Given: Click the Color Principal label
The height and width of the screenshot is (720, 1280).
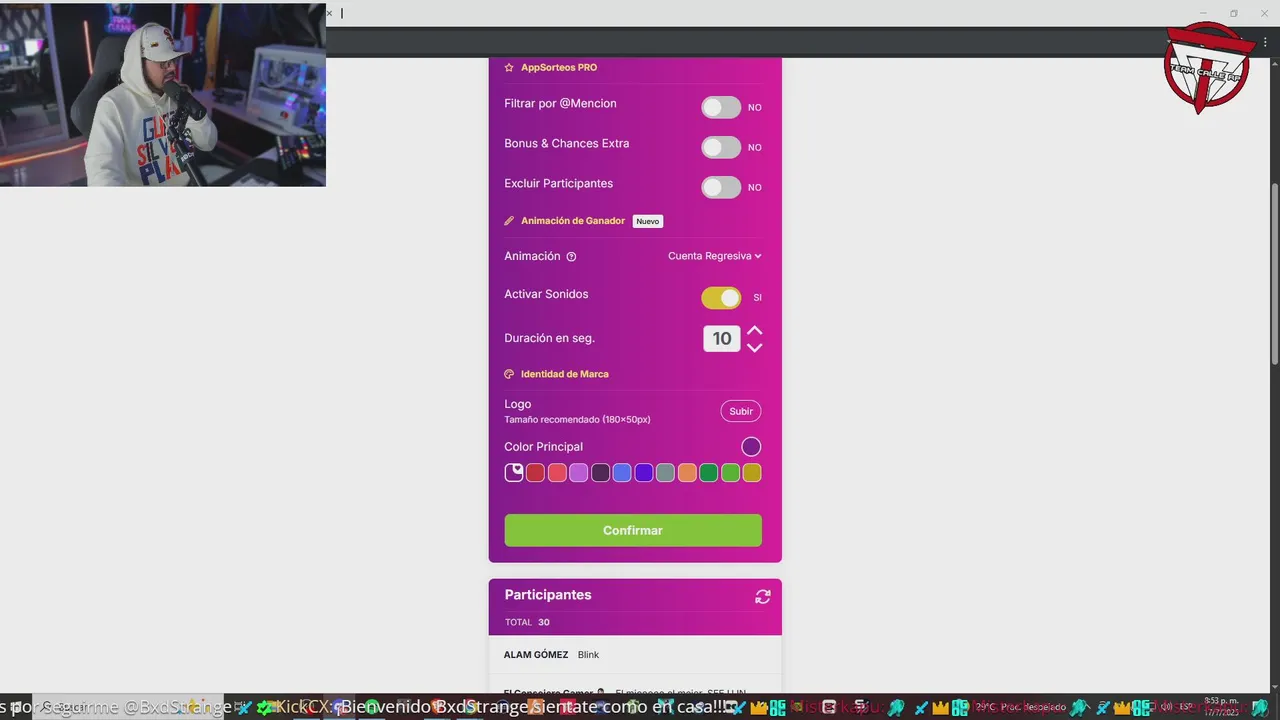Looking at the screenshot, I should (543, 447).
